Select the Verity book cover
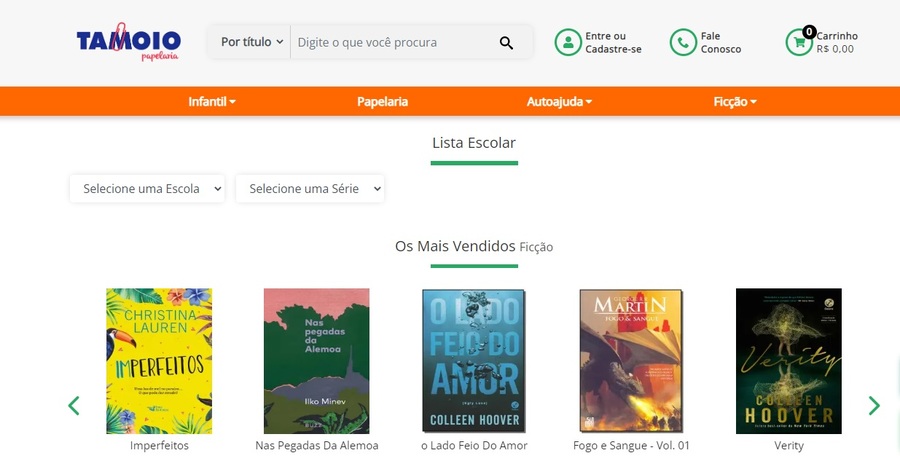 (789, 361)
